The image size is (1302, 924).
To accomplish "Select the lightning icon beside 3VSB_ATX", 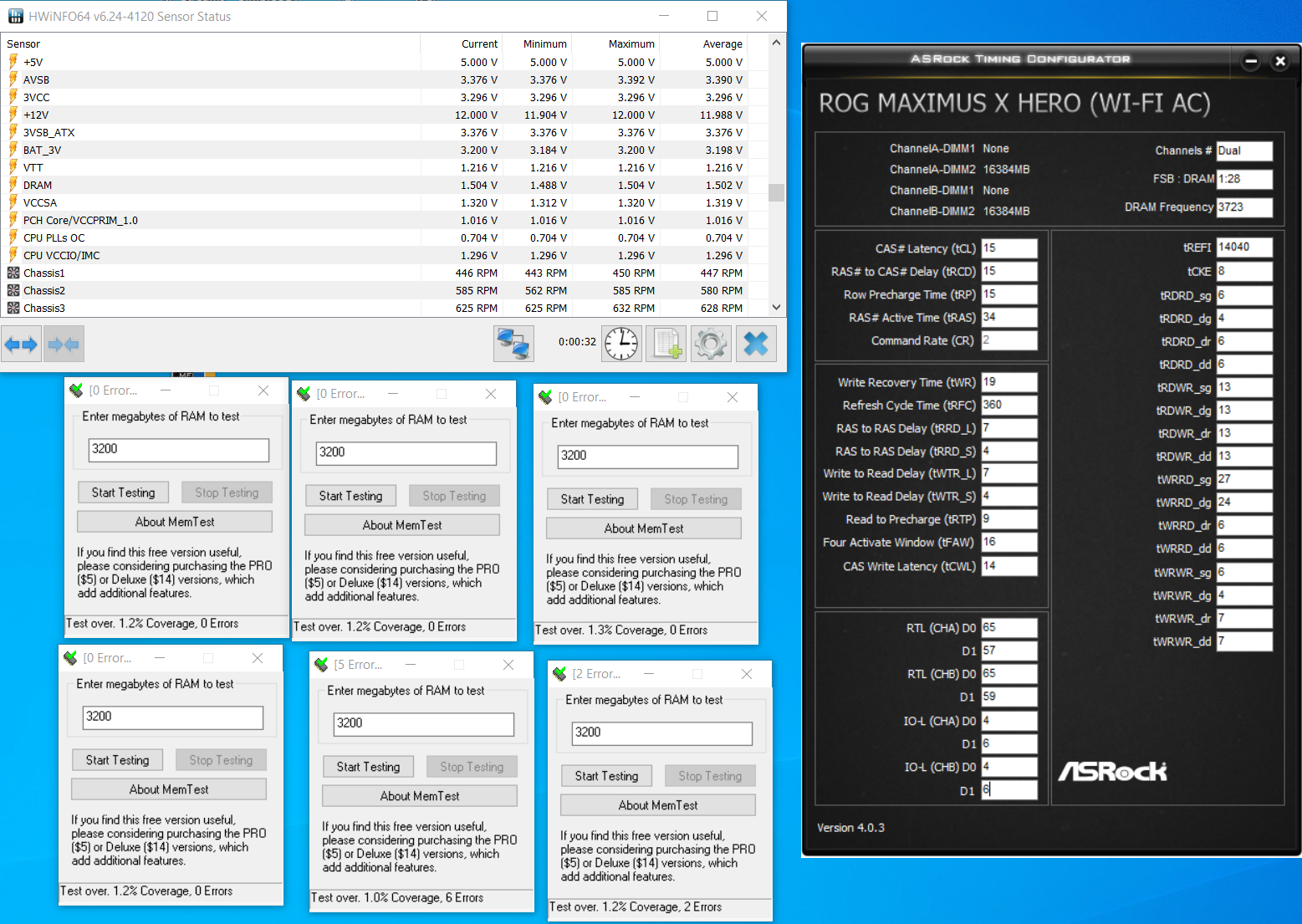I will [x=13, y=132].
